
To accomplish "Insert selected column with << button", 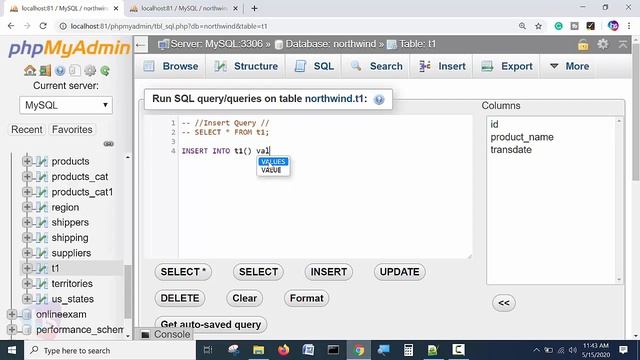I will click(504, 303).
